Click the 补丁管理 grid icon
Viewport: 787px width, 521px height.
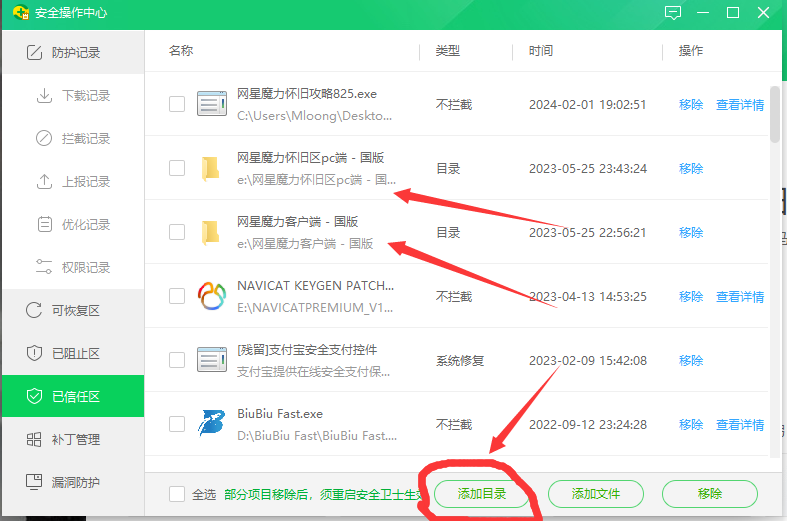pos(34,440)
